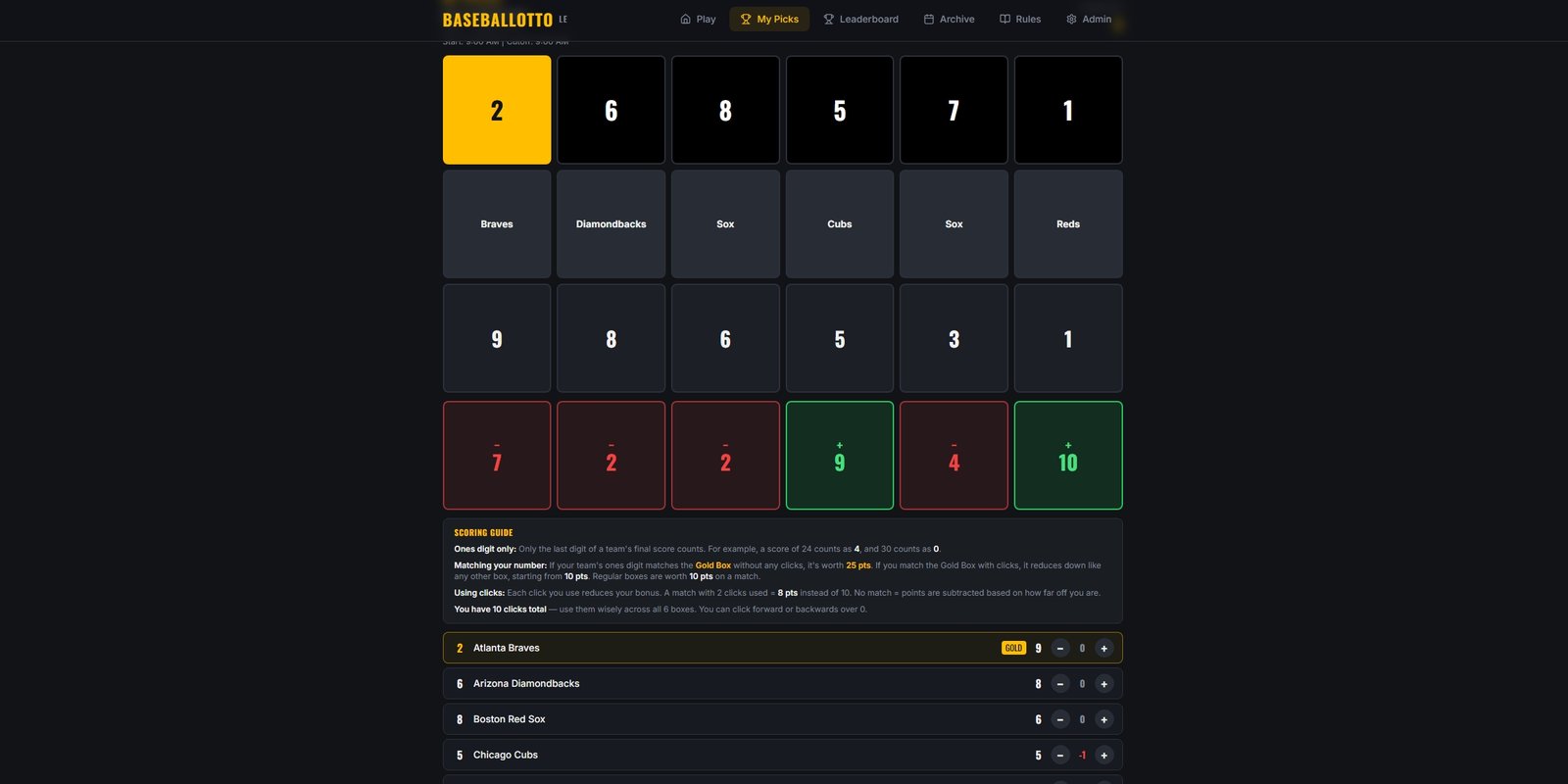Open the Archive section

[x=949, y=19]
